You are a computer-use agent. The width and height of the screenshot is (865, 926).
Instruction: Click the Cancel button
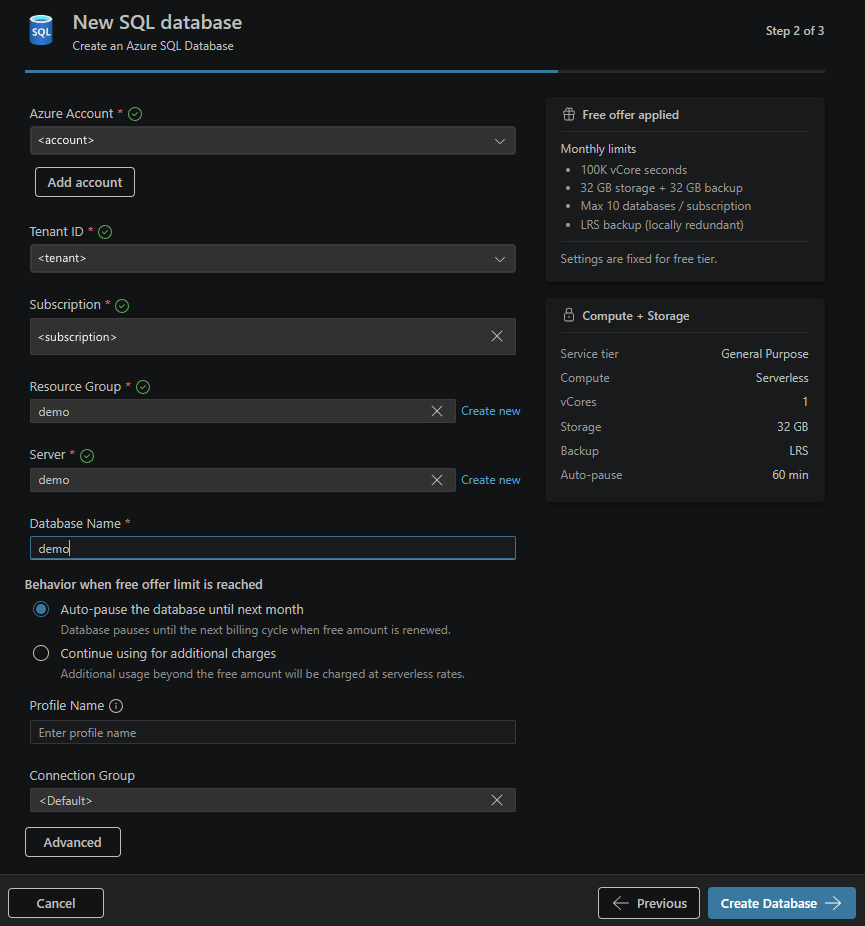coord(56,903)
